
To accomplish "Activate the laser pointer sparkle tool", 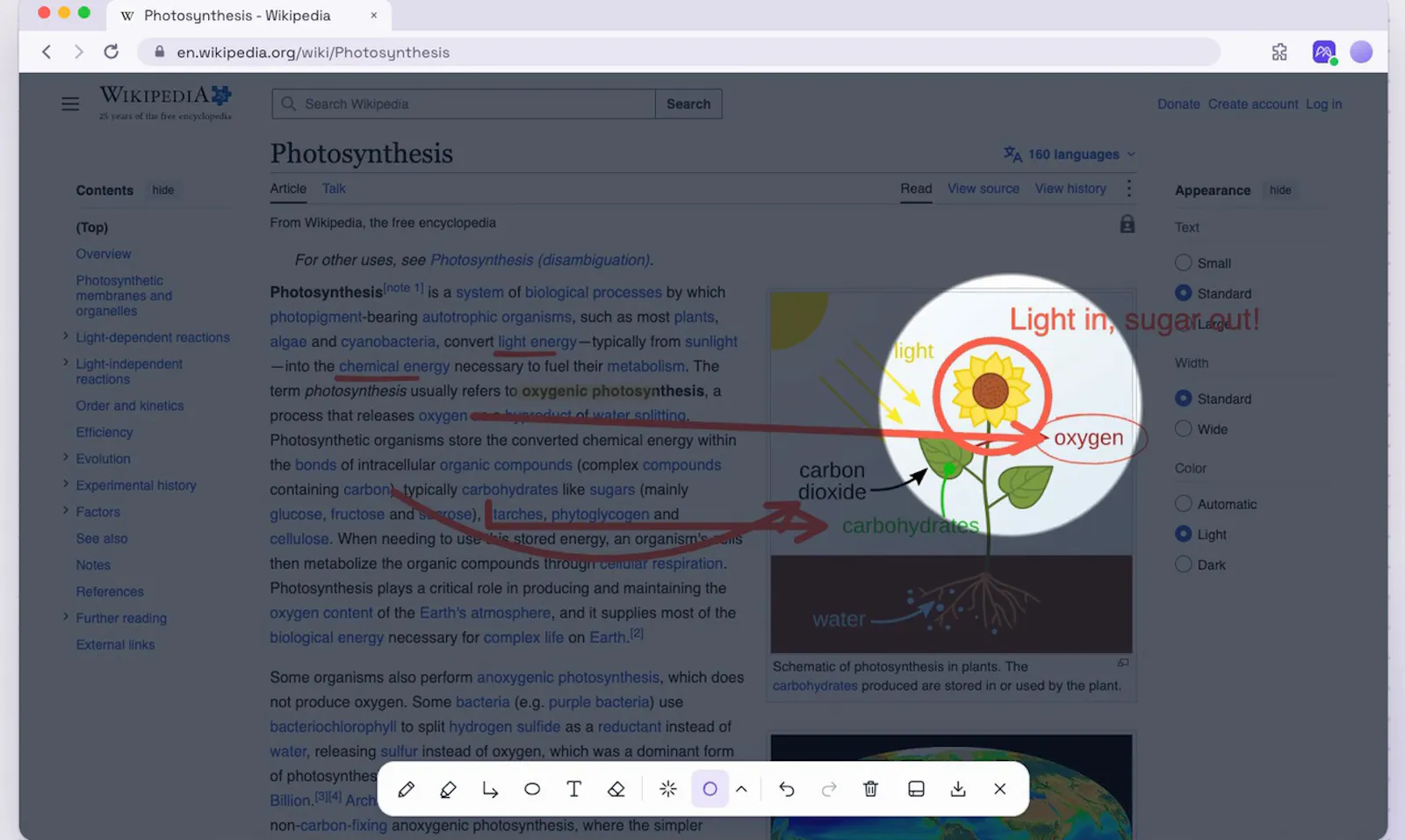I will 668,789.
